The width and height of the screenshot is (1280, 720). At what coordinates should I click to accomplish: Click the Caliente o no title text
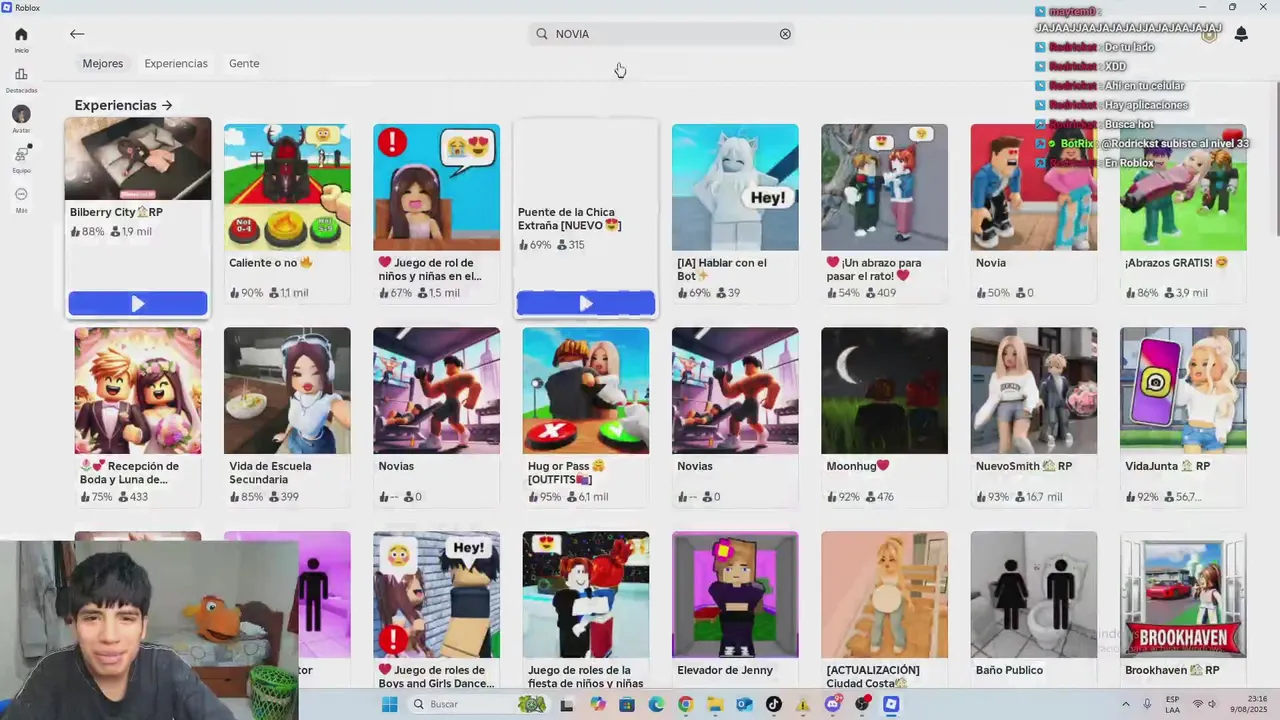click(x=271, y=263)
